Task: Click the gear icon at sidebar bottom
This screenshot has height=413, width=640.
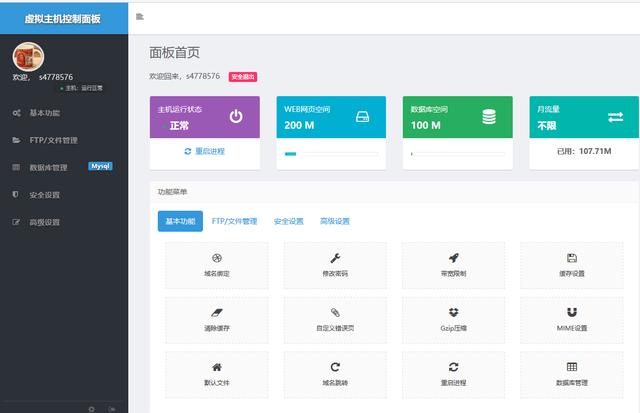Action: point(91,409)
